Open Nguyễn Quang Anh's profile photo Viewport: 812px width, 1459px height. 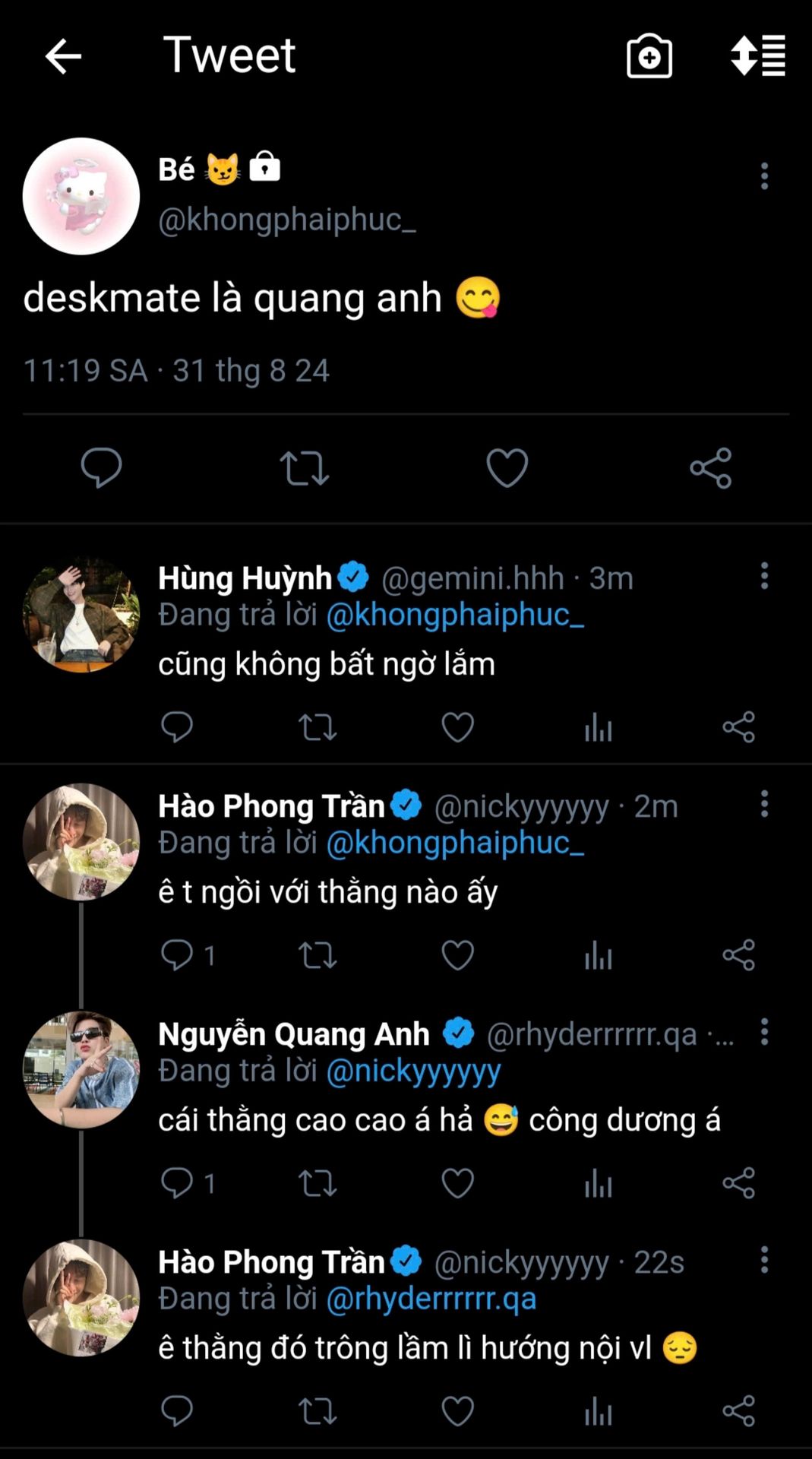(x=81, y=1069)
